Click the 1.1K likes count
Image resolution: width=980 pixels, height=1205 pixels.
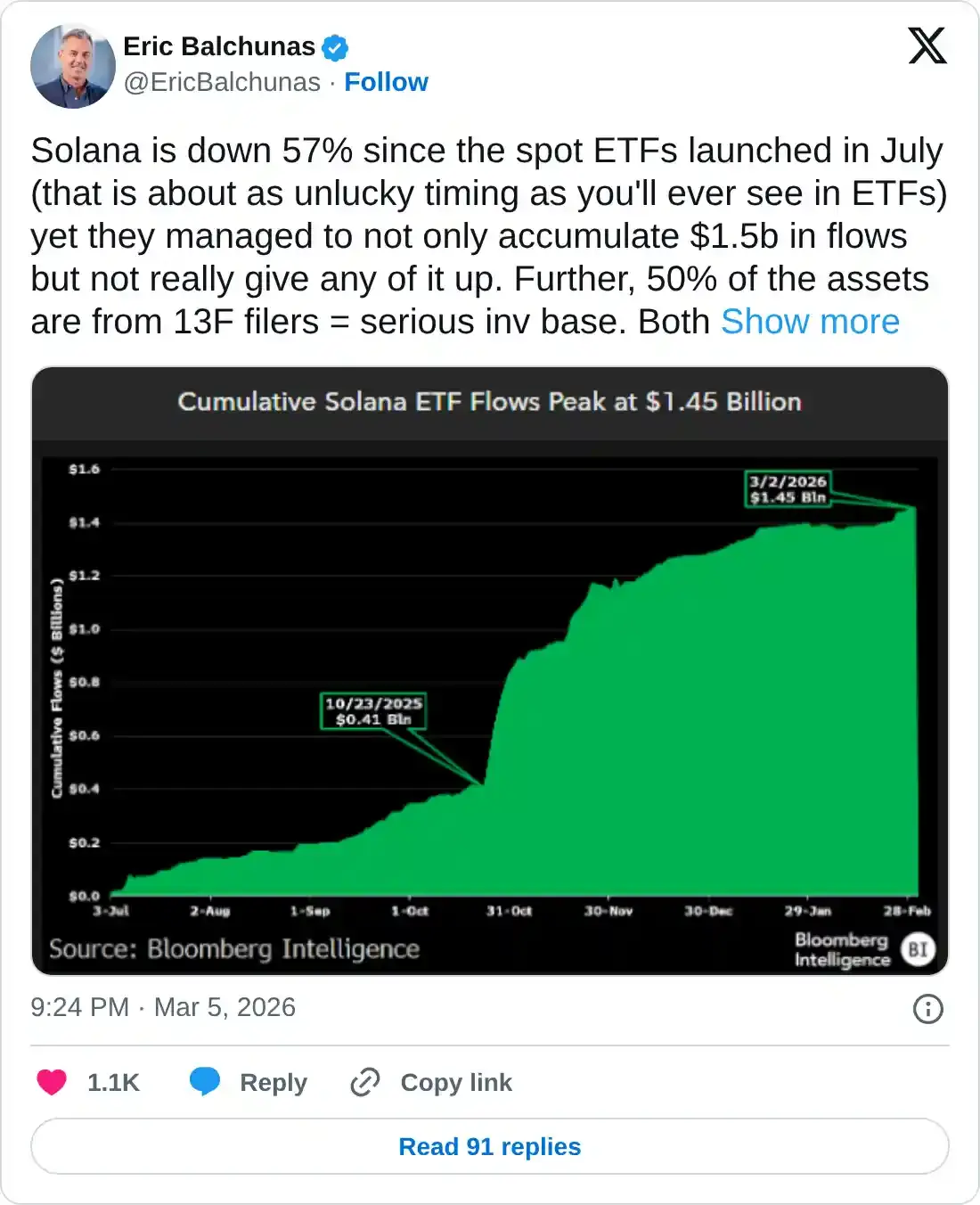[113, 1082]
